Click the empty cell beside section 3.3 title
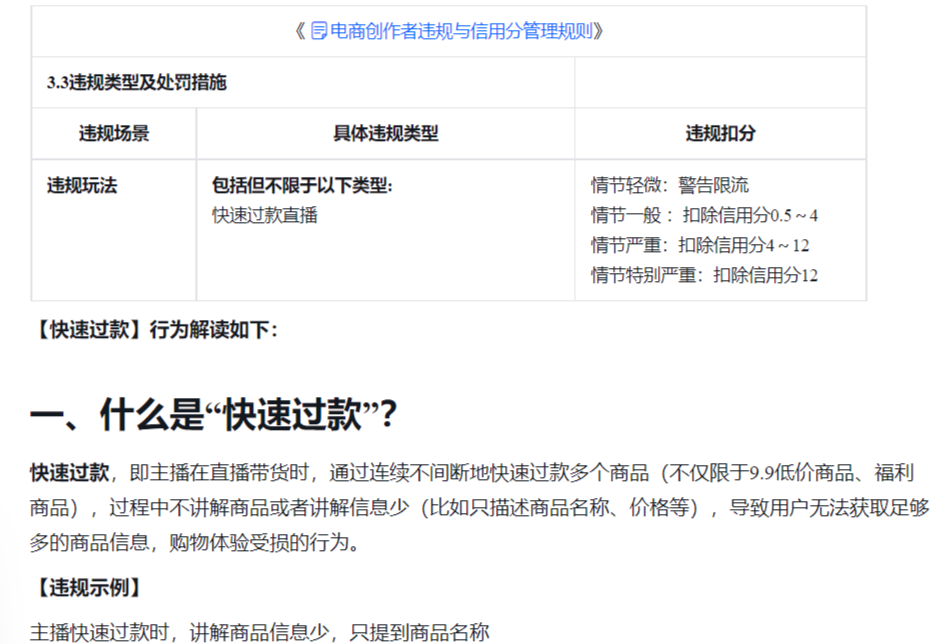The height and width of the screenshot is (644, 949). coord(720,82)
